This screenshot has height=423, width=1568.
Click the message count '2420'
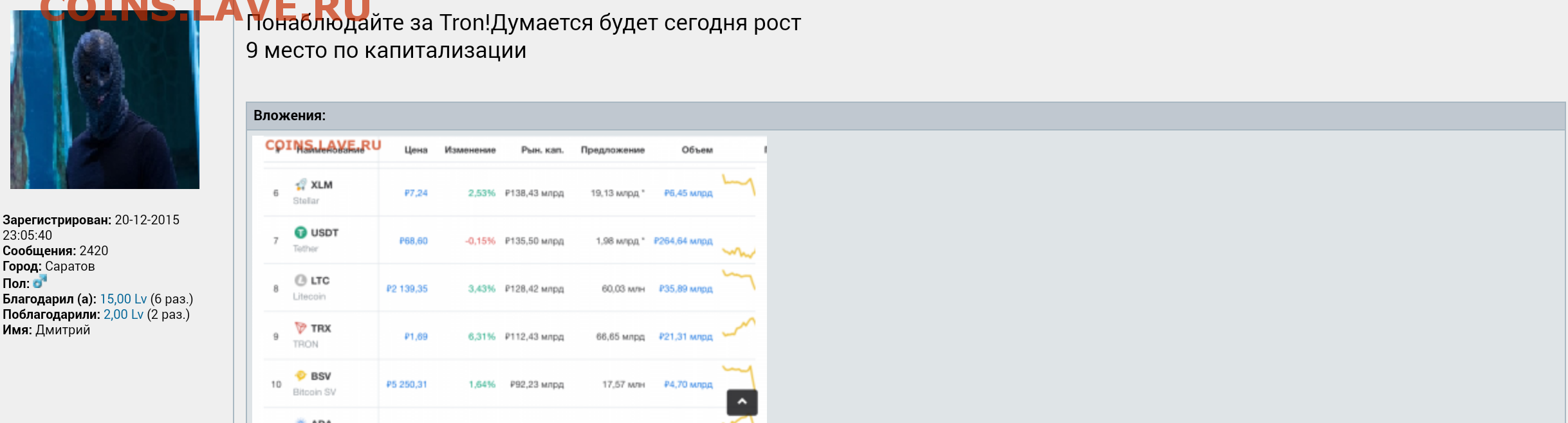pos(94,251)
